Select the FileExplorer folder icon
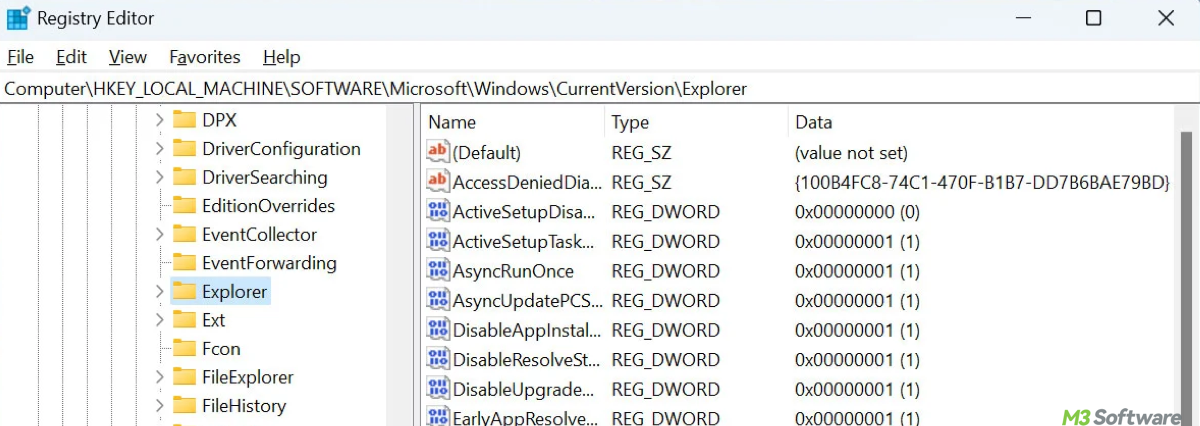The height and width of the screenshot is (426, 1200). point(184,378)
